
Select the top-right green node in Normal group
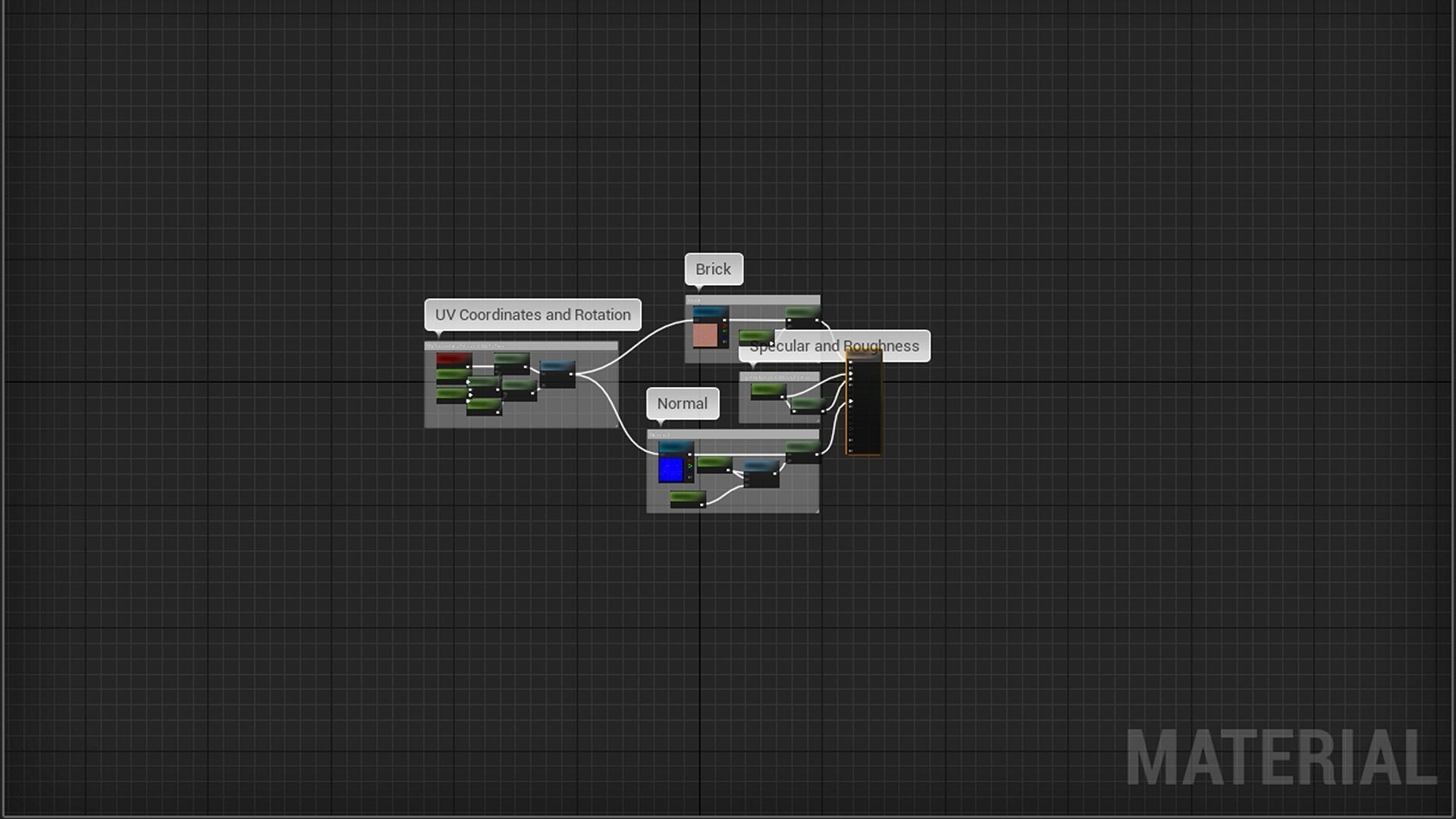(x=802, y=449)
